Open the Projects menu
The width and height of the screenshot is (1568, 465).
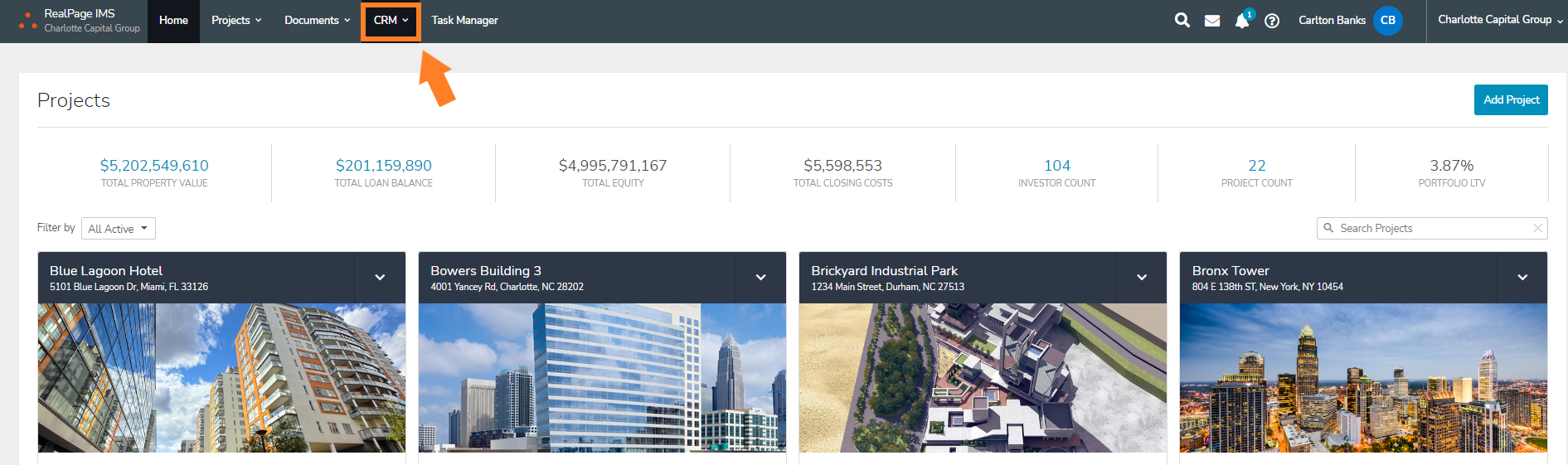236,21
